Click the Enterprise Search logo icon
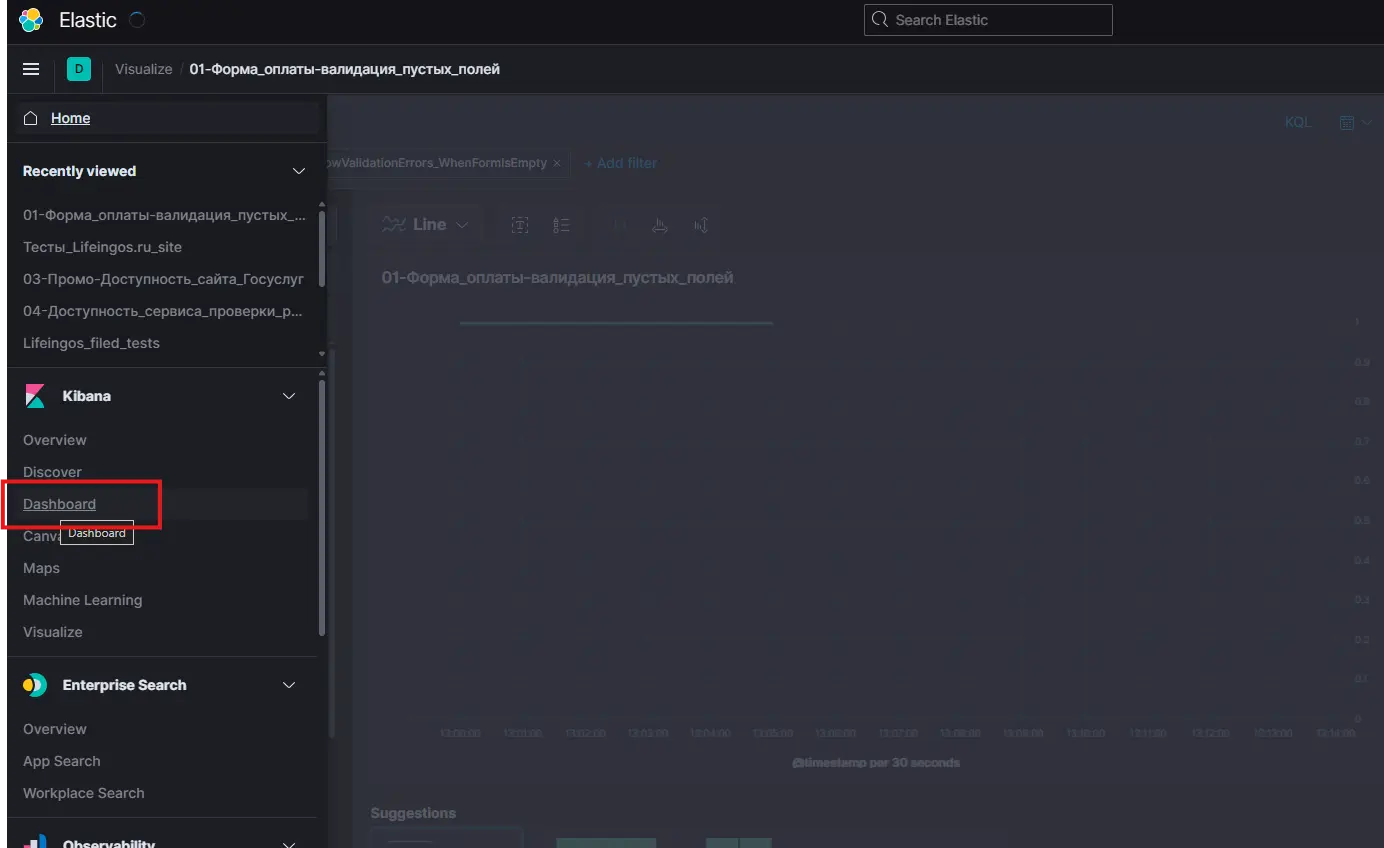Screen dimensions: 1384x848 (x=35, y=685)
